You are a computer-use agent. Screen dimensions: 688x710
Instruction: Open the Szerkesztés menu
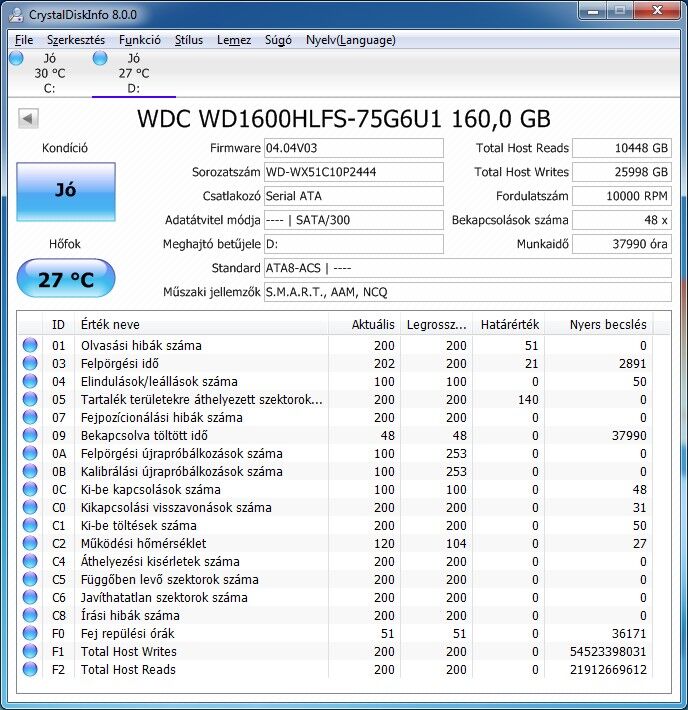(76, 40)
